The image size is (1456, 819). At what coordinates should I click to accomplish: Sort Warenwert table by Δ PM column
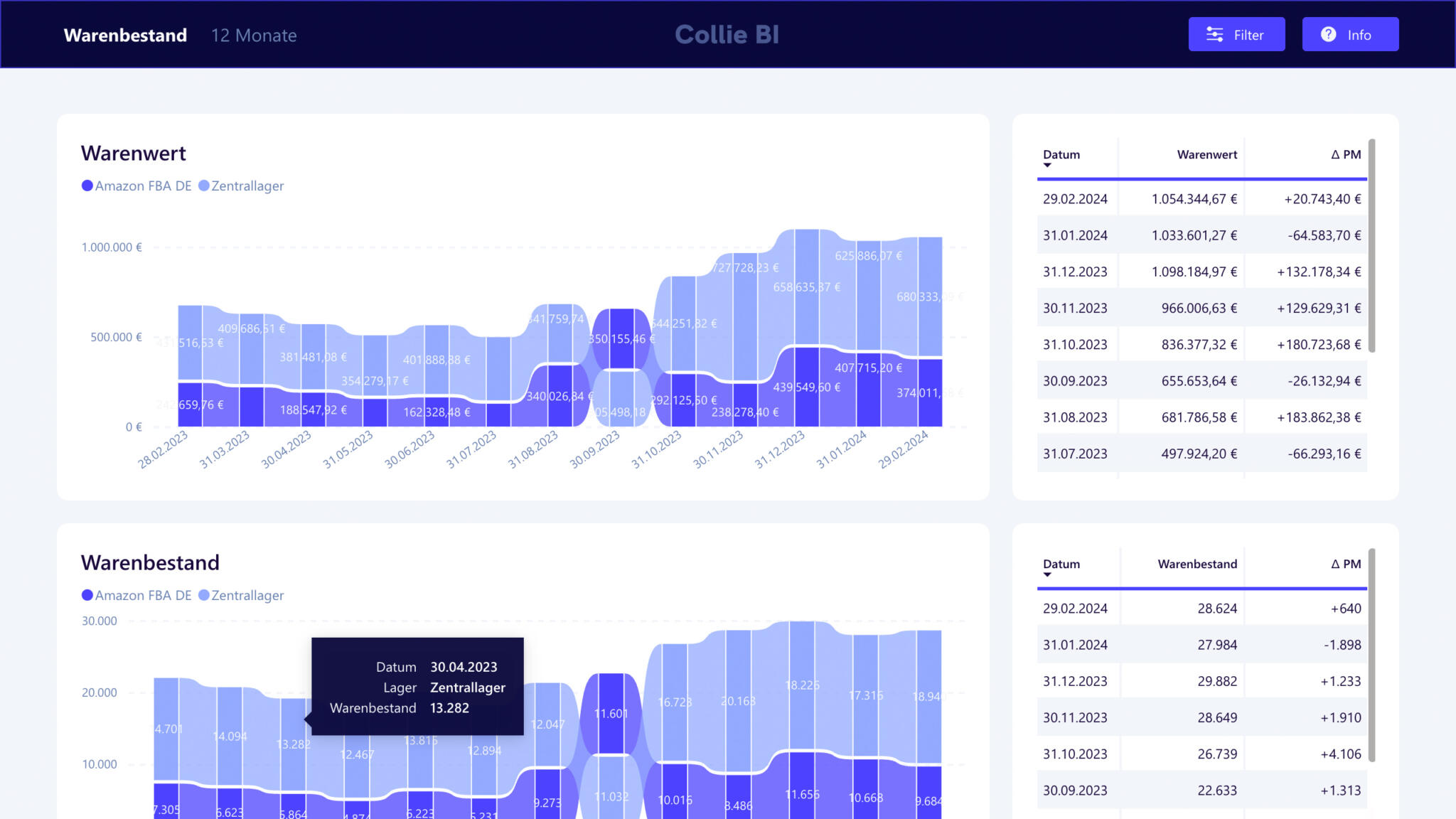[1346, 155]
